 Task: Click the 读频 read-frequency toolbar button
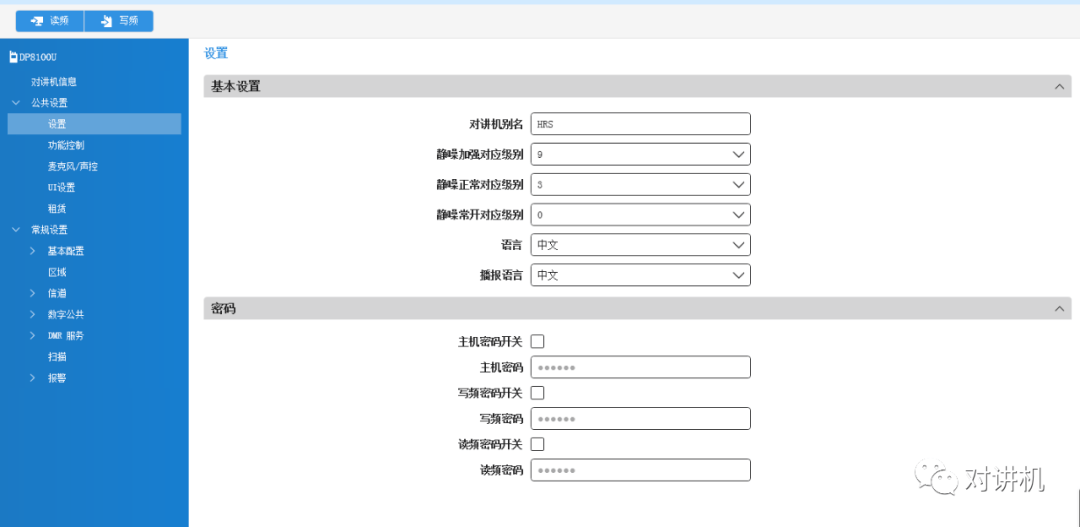coord(50,21)
